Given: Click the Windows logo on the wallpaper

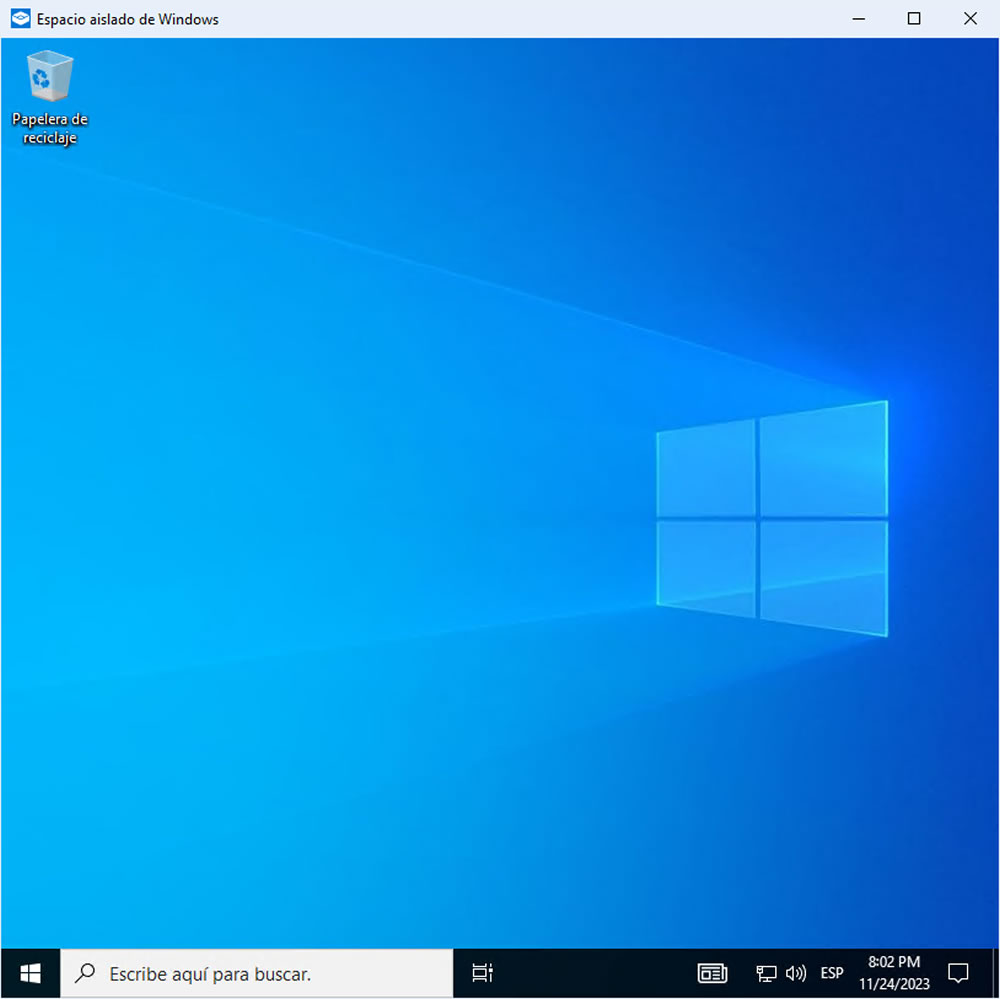Looking at the screenshot, I should coord(771,518).
